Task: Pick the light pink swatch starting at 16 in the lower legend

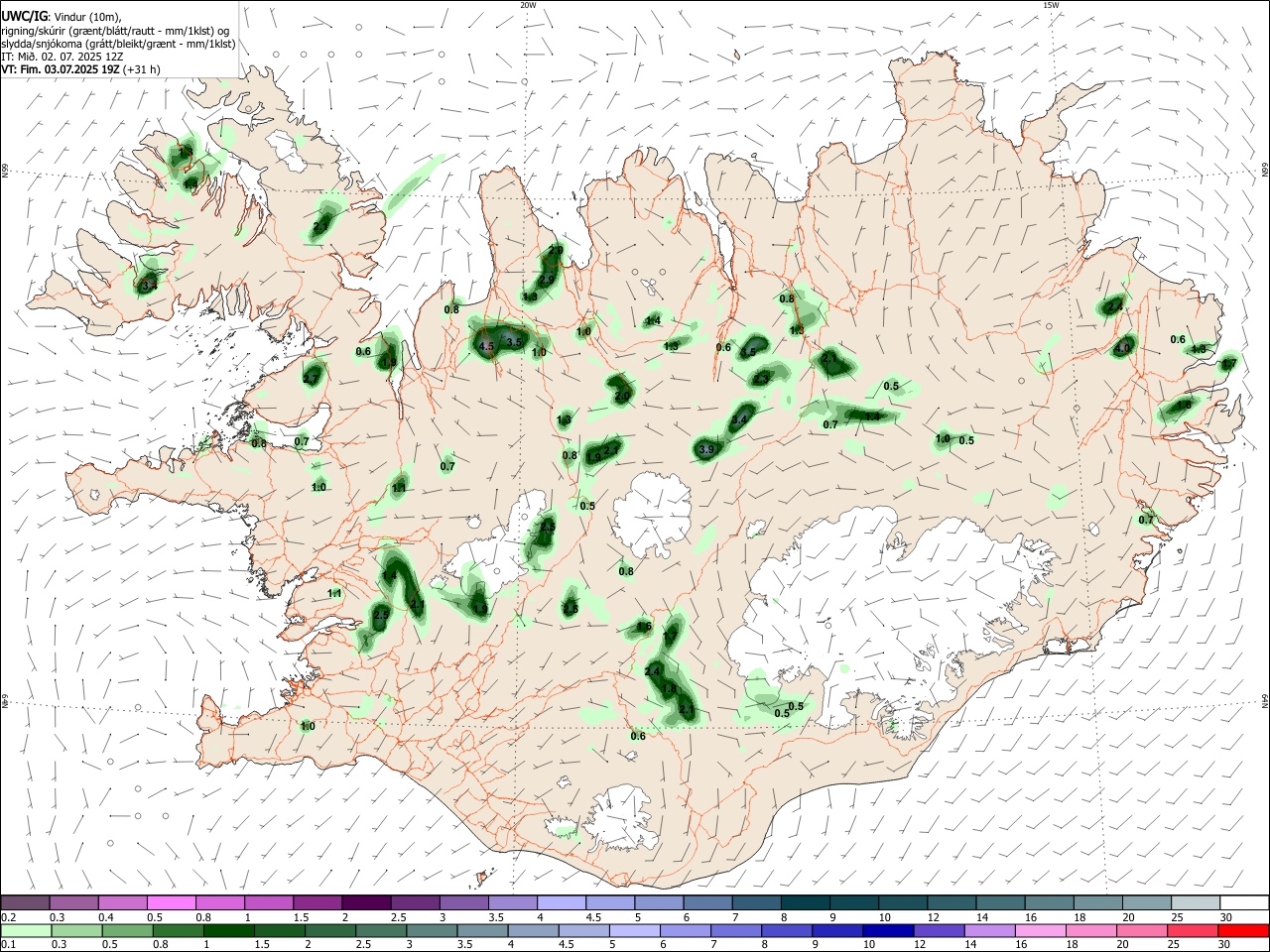Action: 1040,930
